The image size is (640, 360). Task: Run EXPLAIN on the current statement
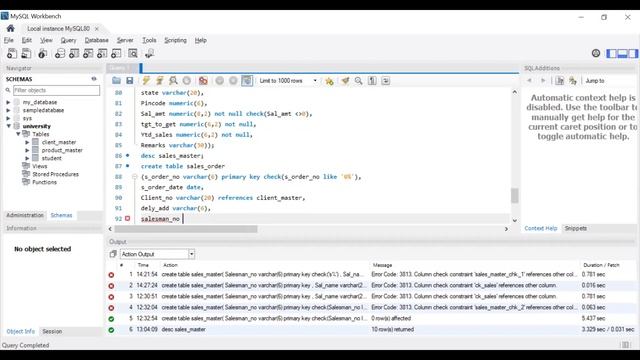[173, 81]
